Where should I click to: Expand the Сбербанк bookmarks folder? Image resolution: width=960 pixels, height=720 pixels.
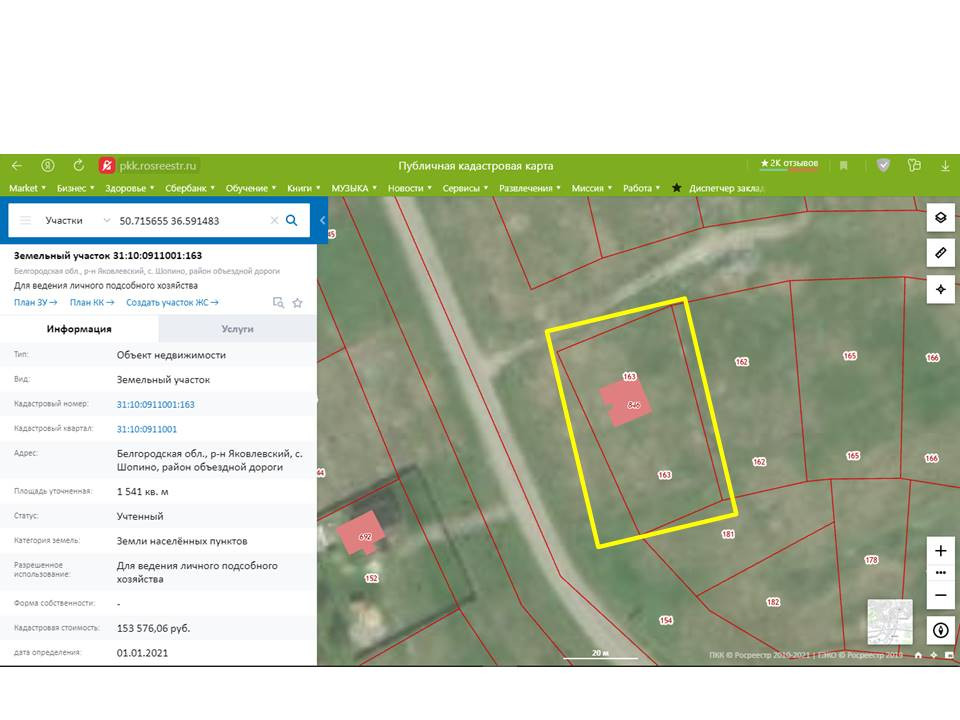192,188
